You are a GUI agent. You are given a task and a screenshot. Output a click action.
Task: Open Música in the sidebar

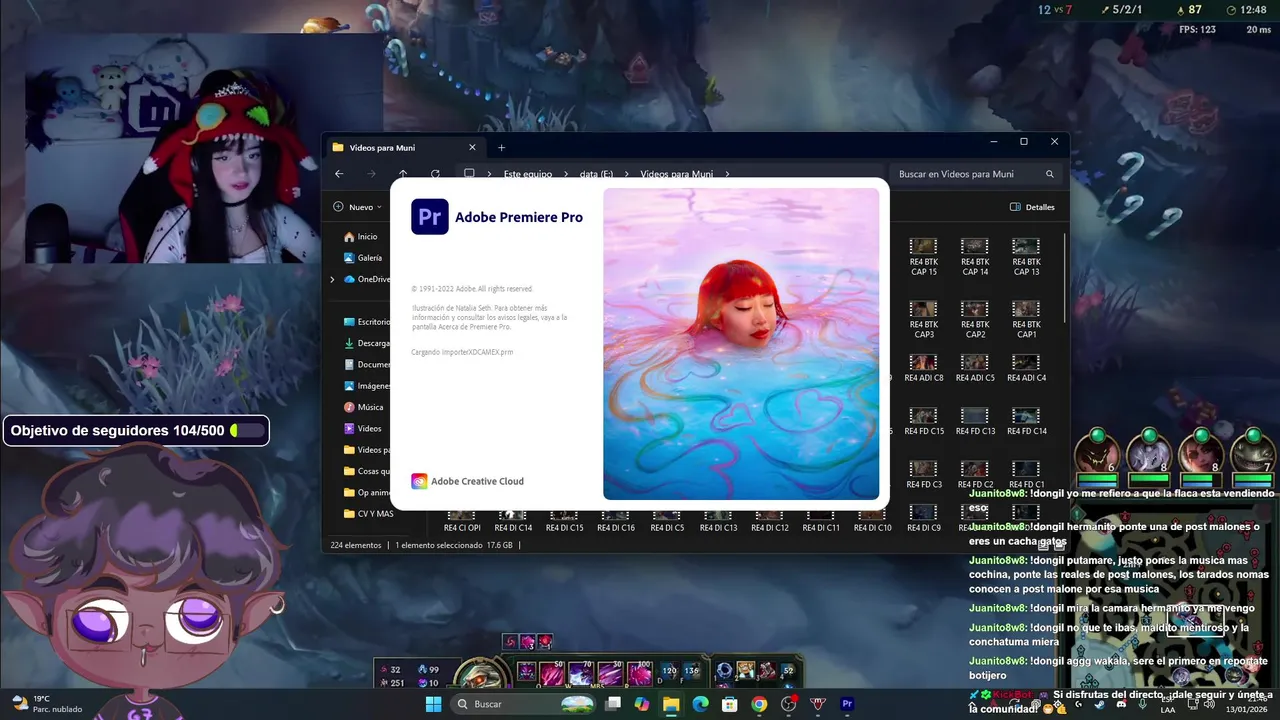(x=364, y=407)
